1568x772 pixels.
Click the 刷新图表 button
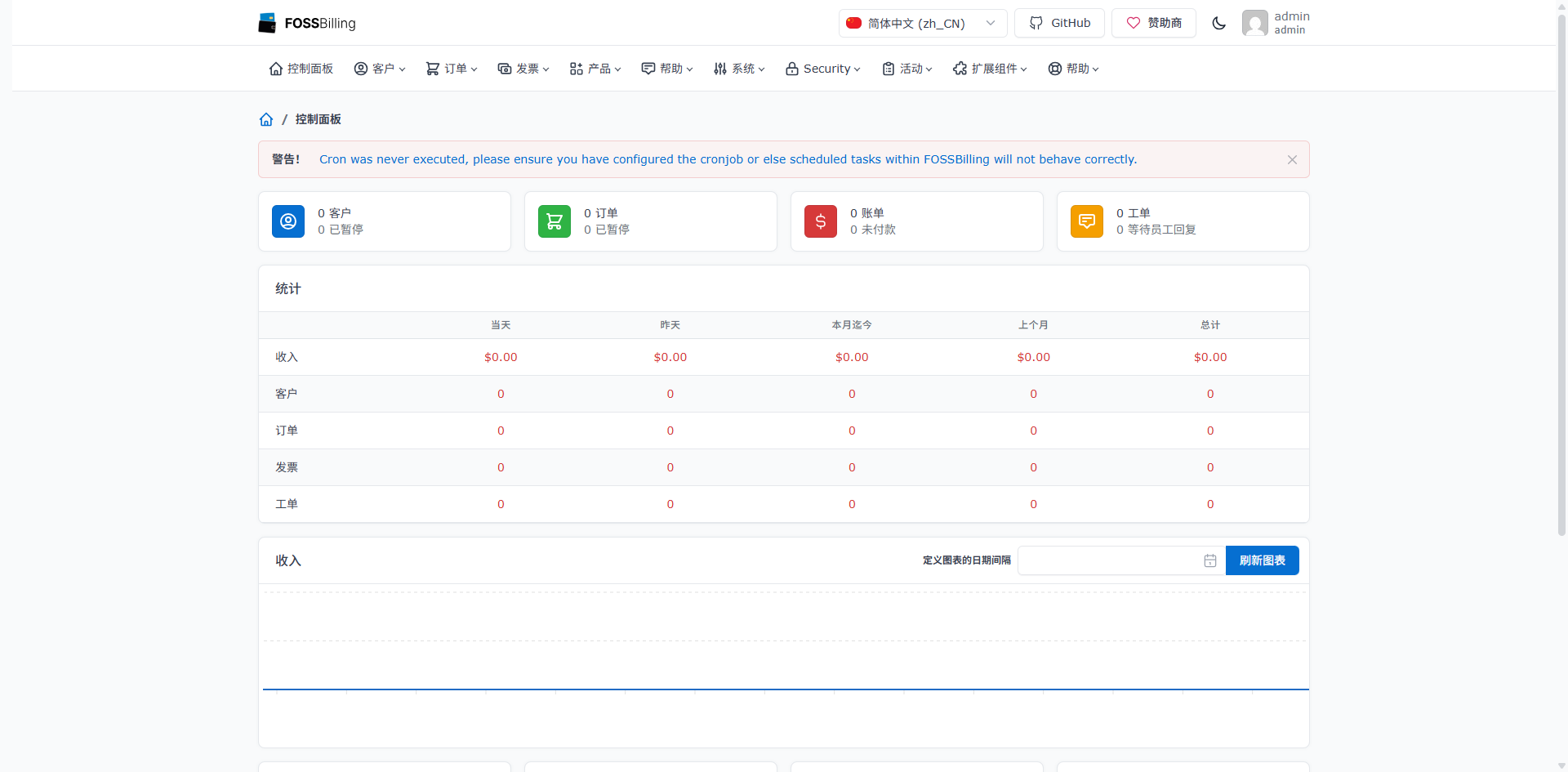tap(1263, 560)
